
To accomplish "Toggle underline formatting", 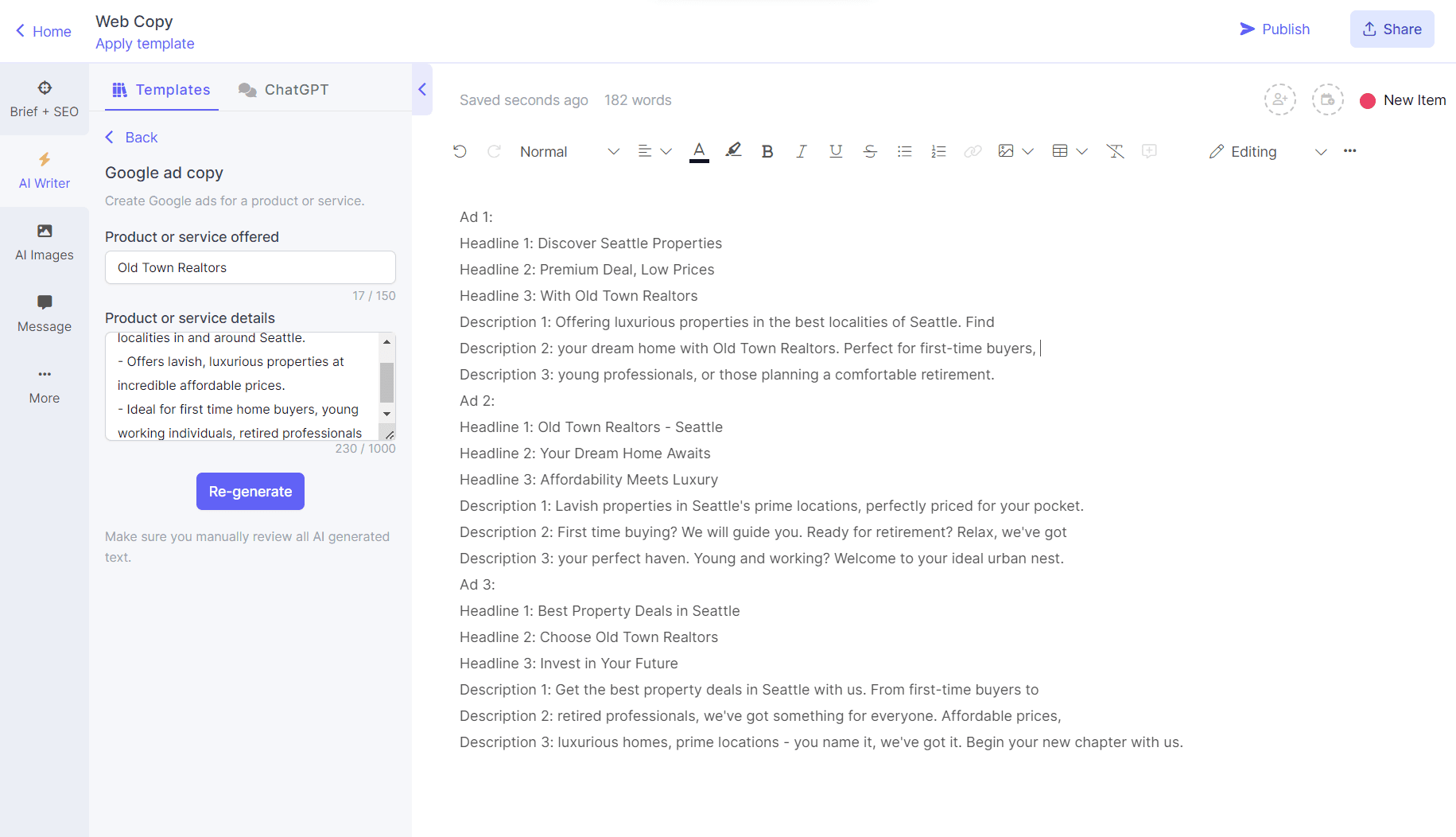I will coord(835,151).
